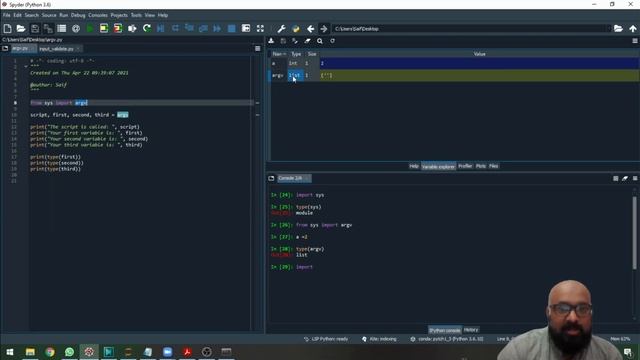This screenshot has width=640, height=360.
Task: Import data in the Variable explorer
Action: click(x=271, y=41)
